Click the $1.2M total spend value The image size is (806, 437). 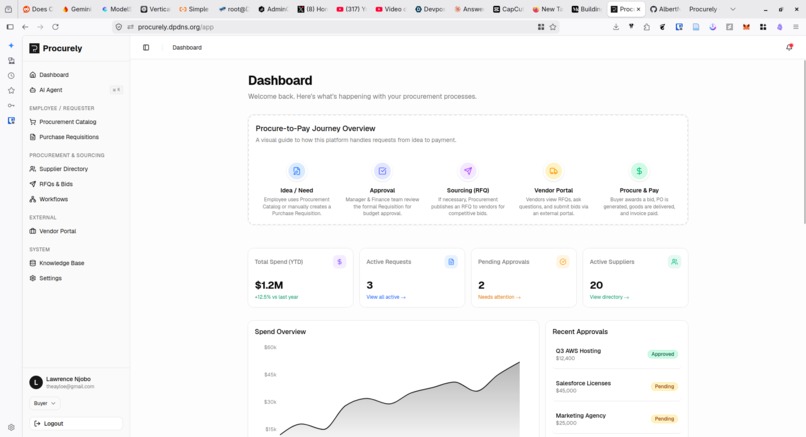click(x=269, y=285)
